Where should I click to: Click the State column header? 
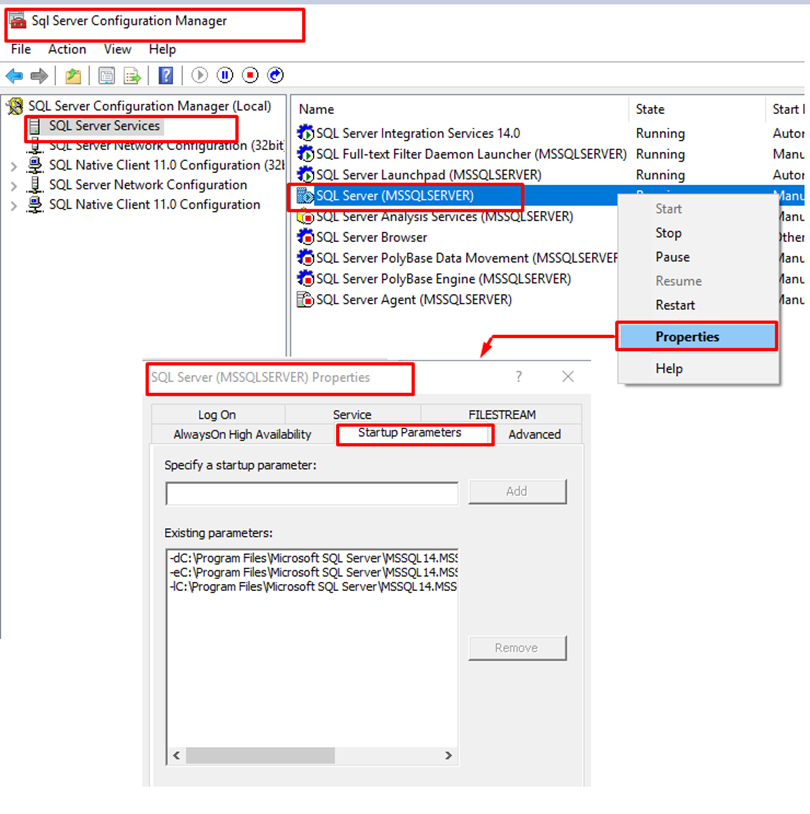coord(650,110)
